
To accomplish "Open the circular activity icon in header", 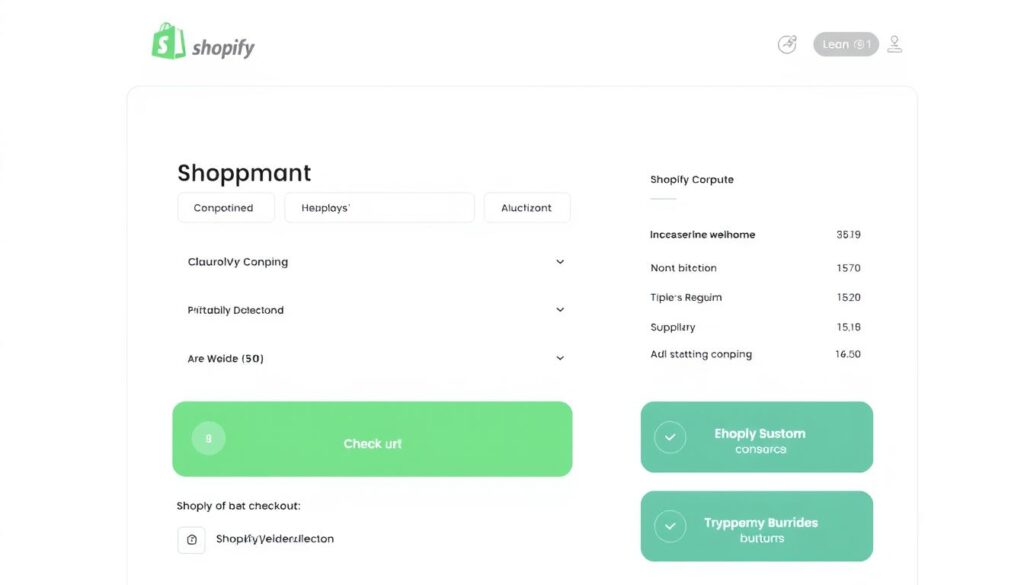I will coord(787,44).
